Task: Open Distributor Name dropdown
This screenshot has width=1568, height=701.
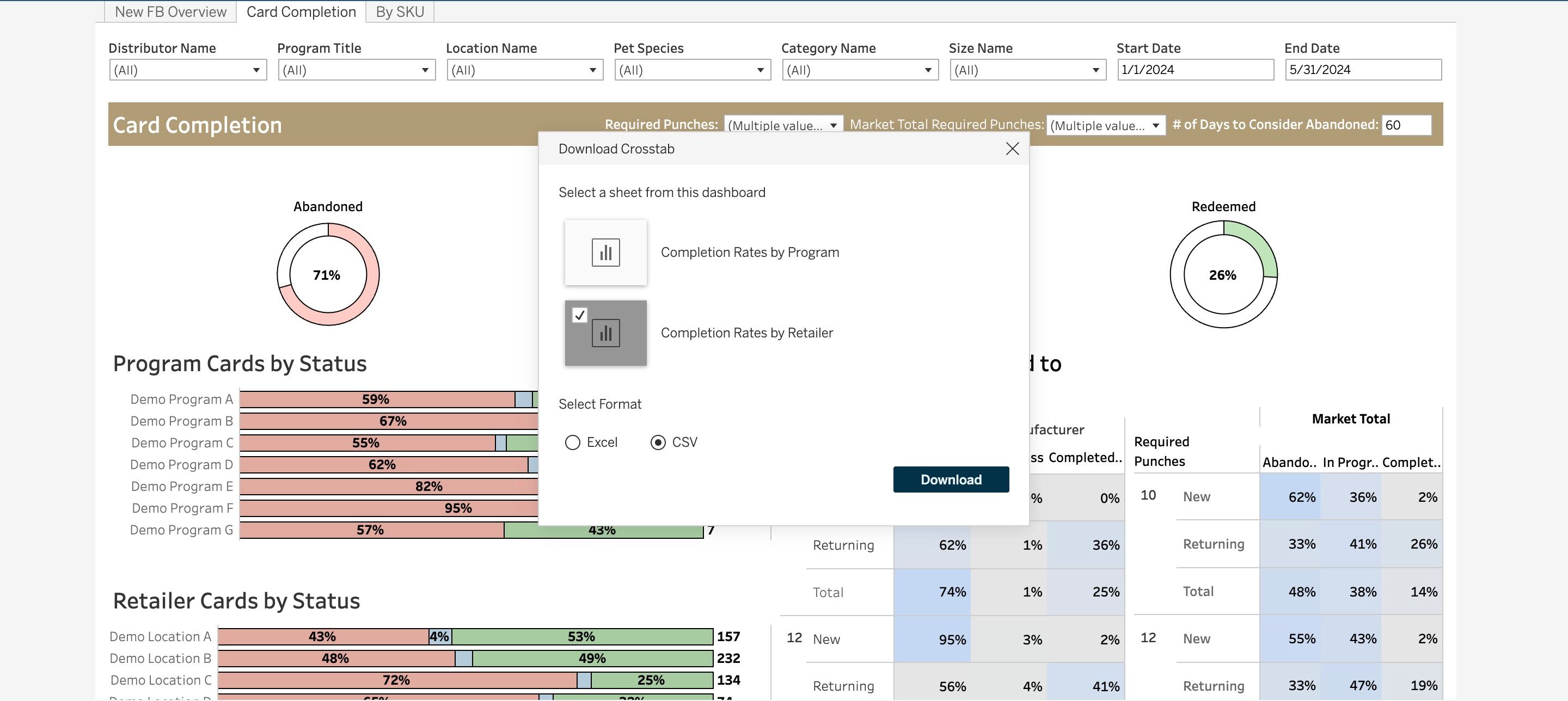Action: pyautogui.click(x=187, y=70)
